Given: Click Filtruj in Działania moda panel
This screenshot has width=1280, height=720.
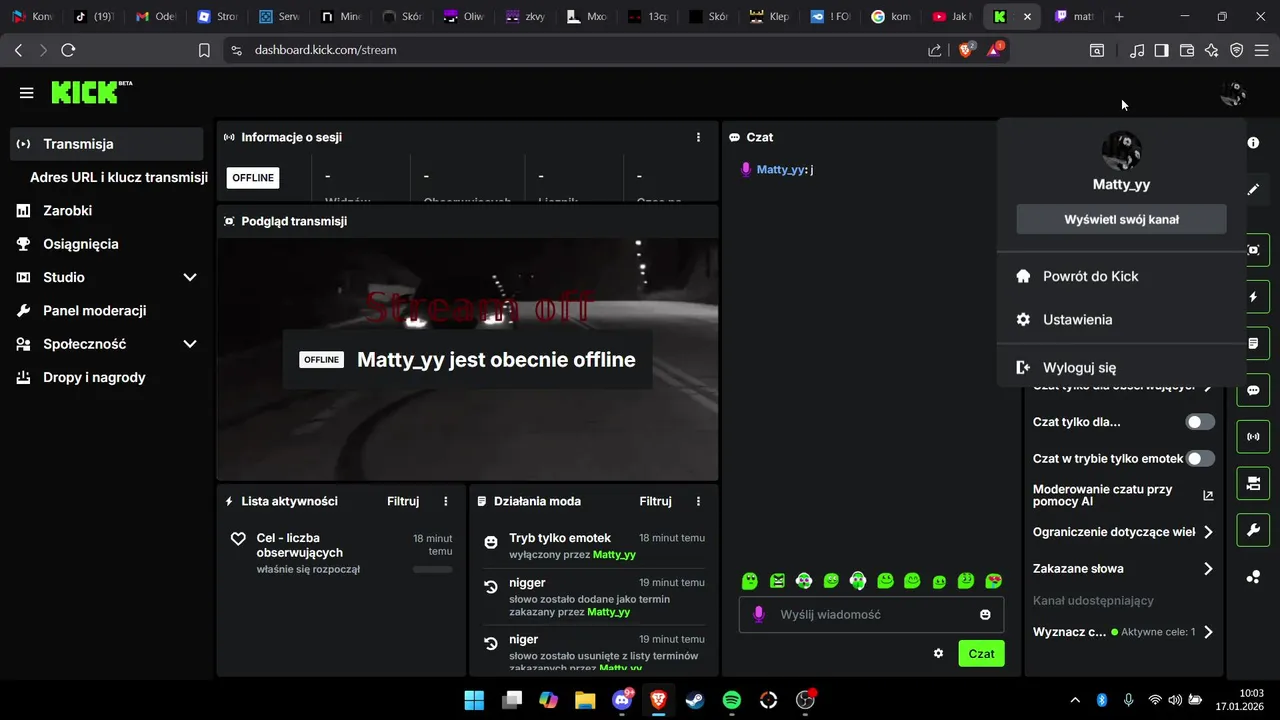Looking at the screenshot, I should point(656,501).
